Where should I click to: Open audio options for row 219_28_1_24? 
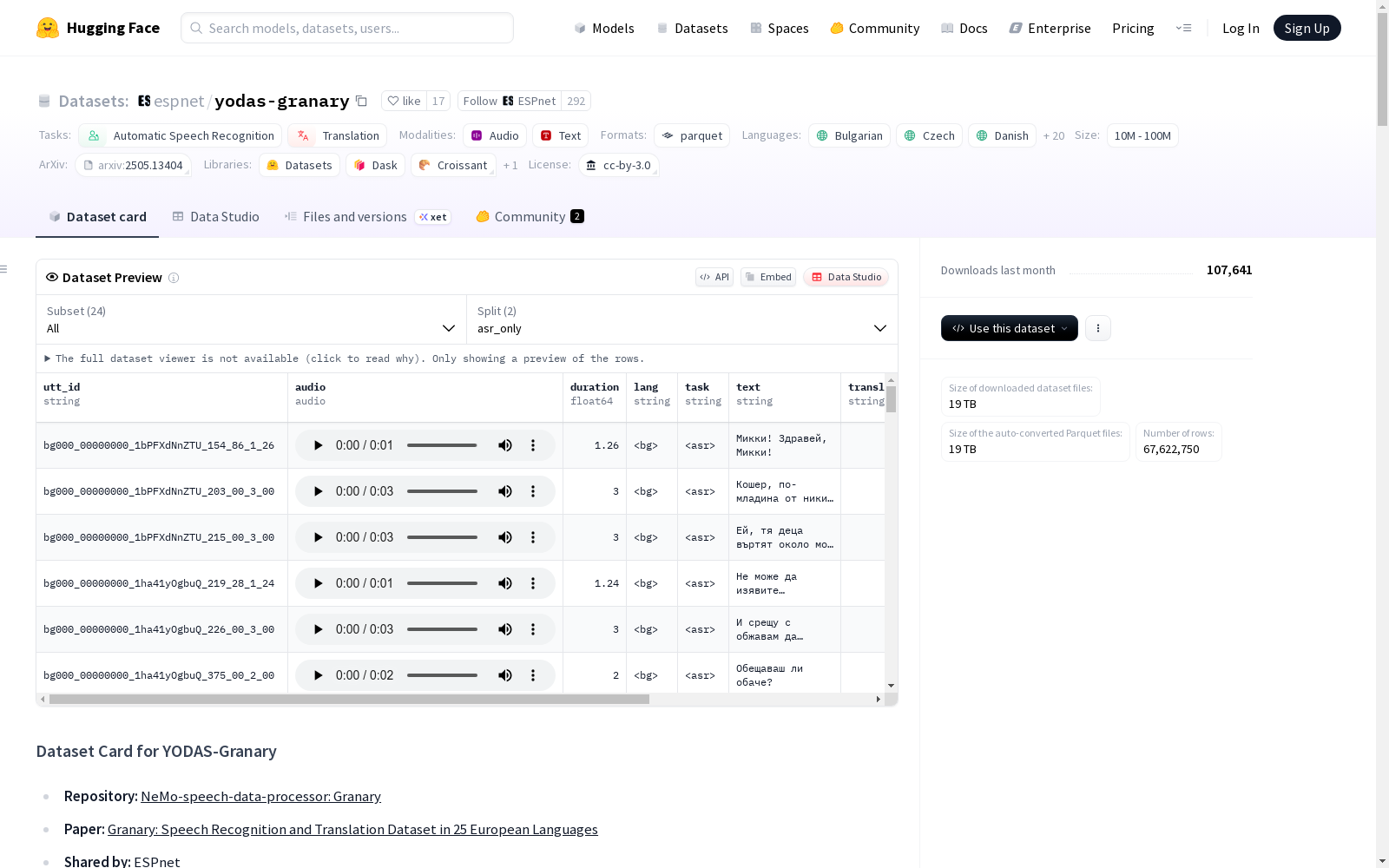[533, 583]
